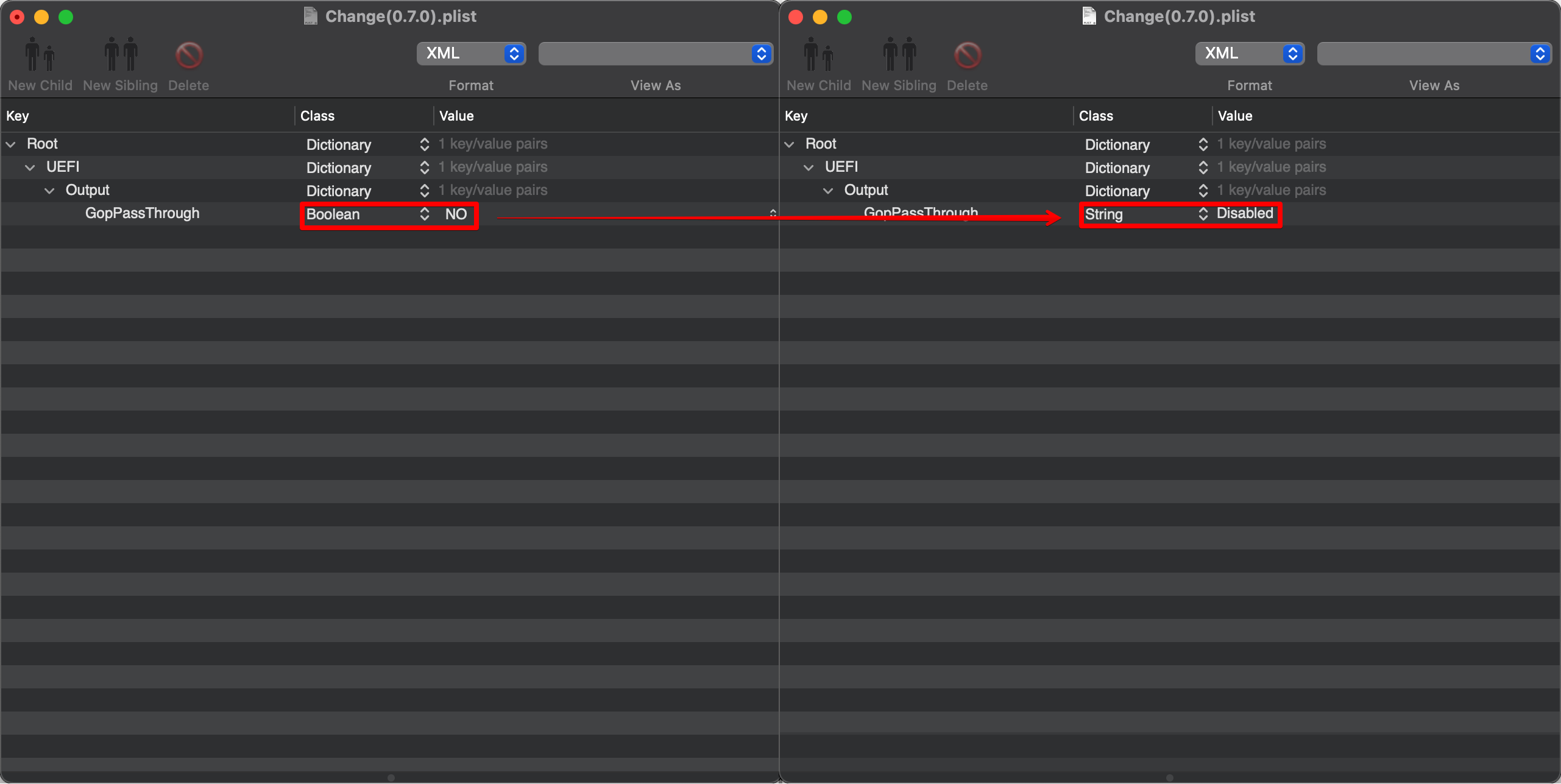Select GopPassThrough key in left window
1561x784 pixels.
[143, 213]
